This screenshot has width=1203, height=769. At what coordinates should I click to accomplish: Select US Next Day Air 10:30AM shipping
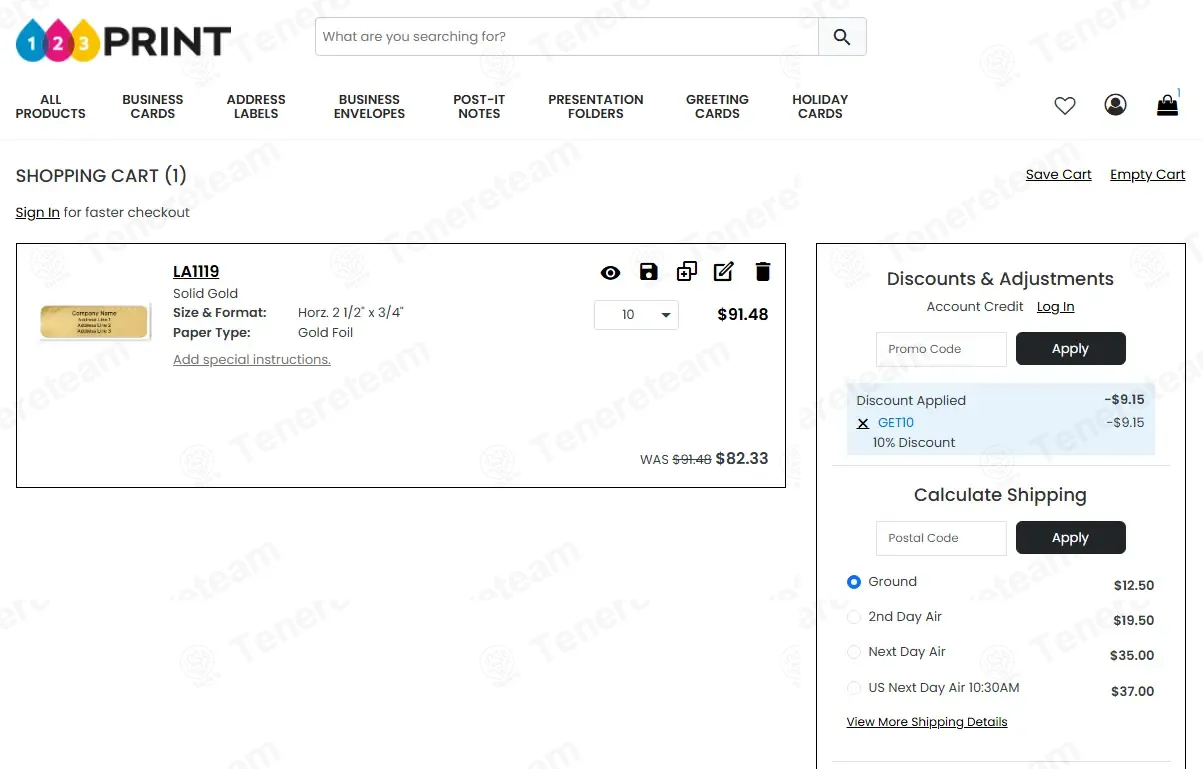point(854,688)
